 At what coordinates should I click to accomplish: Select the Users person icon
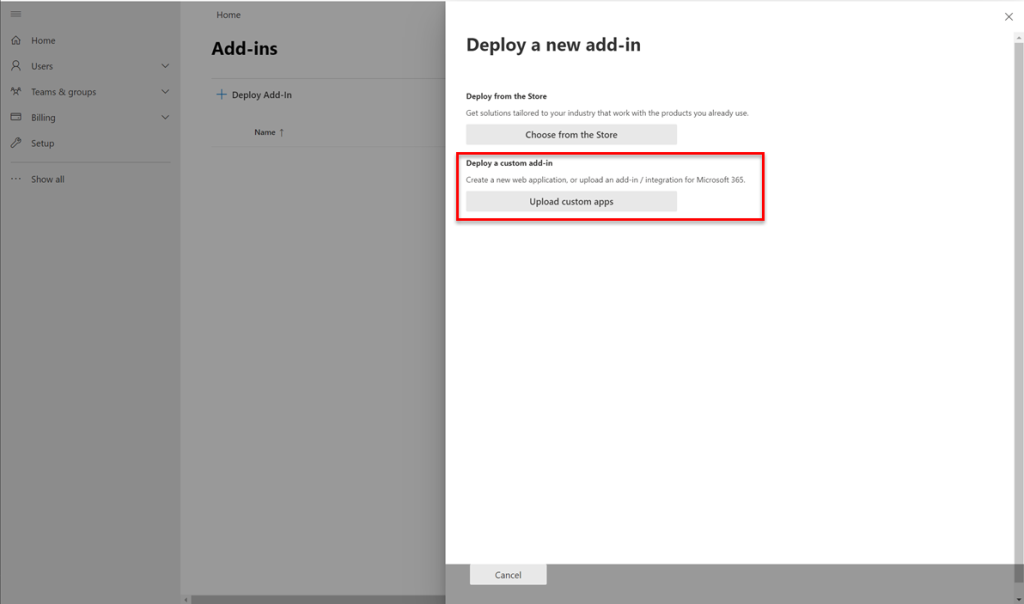point(15,65)
